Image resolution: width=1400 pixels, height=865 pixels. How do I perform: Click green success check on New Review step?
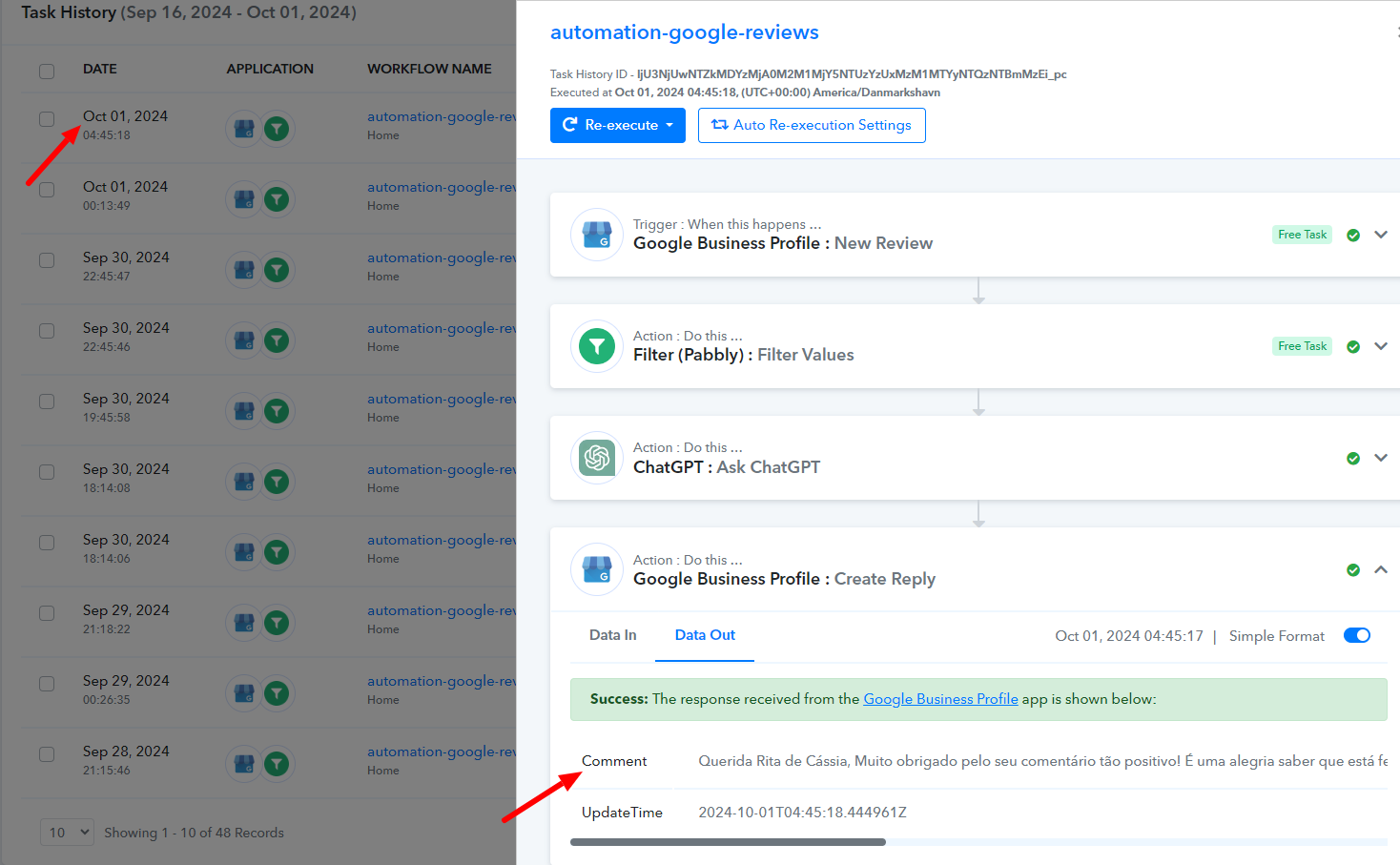point(1352,235)
